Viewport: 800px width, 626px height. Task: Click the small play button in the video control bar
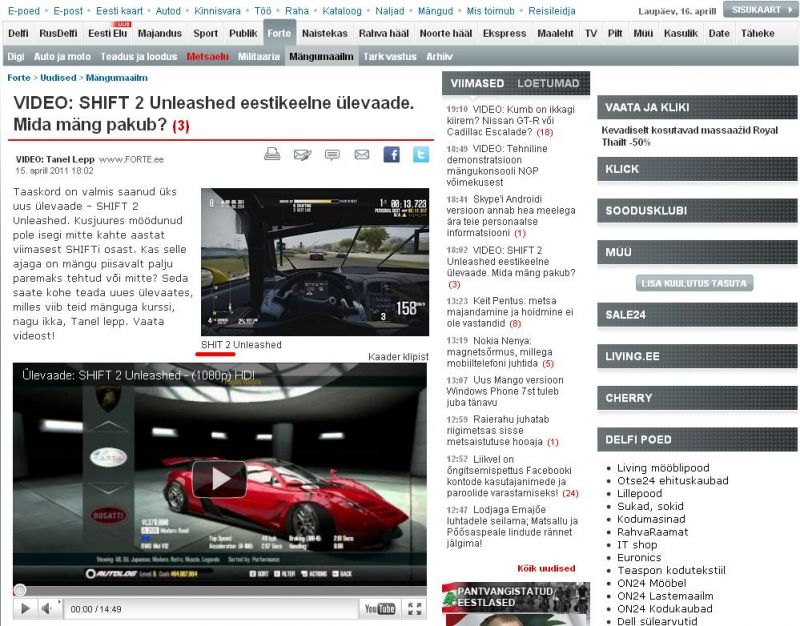[x=25, y=608]
